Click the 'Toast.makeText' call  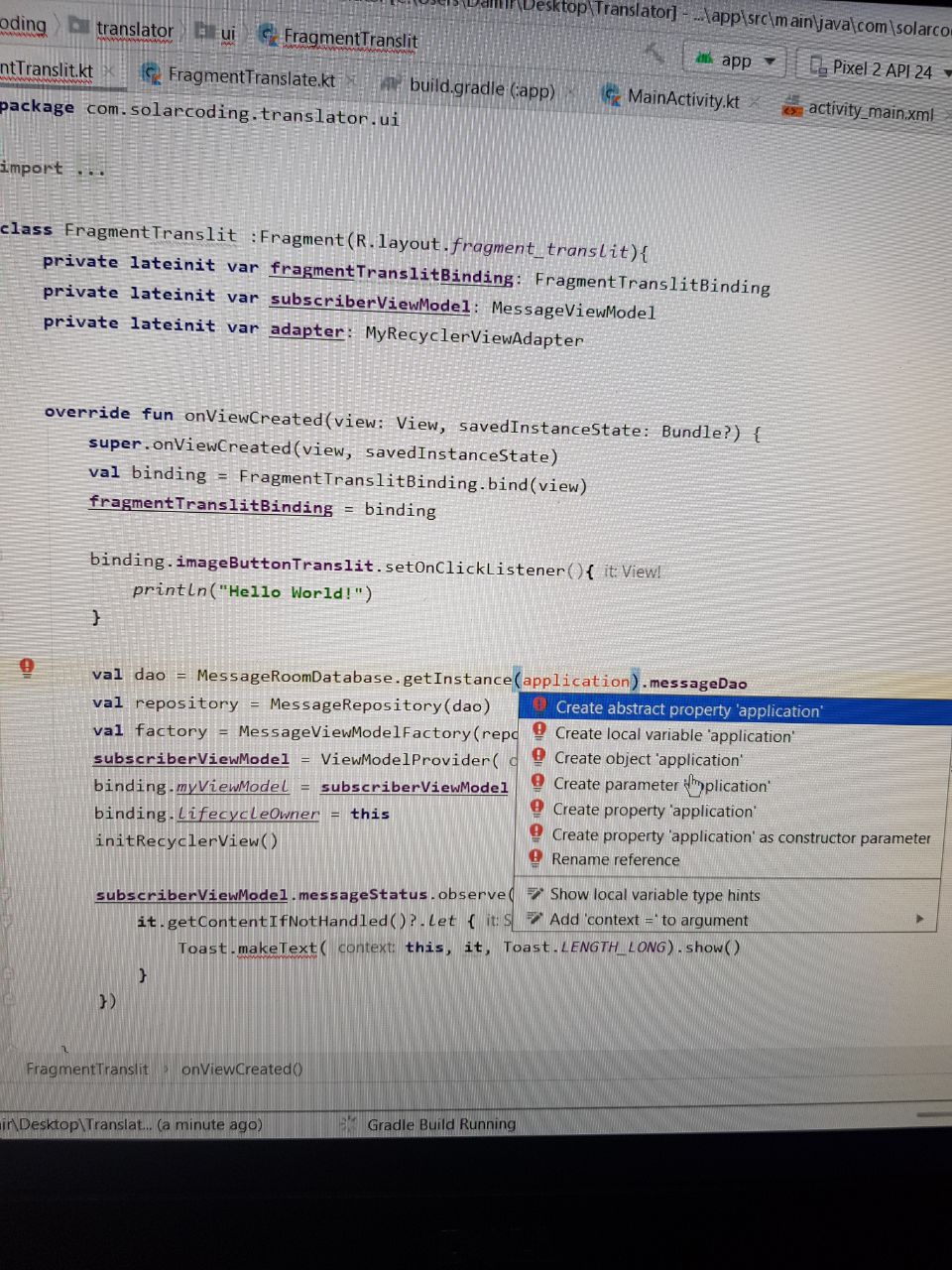(247, 948)
